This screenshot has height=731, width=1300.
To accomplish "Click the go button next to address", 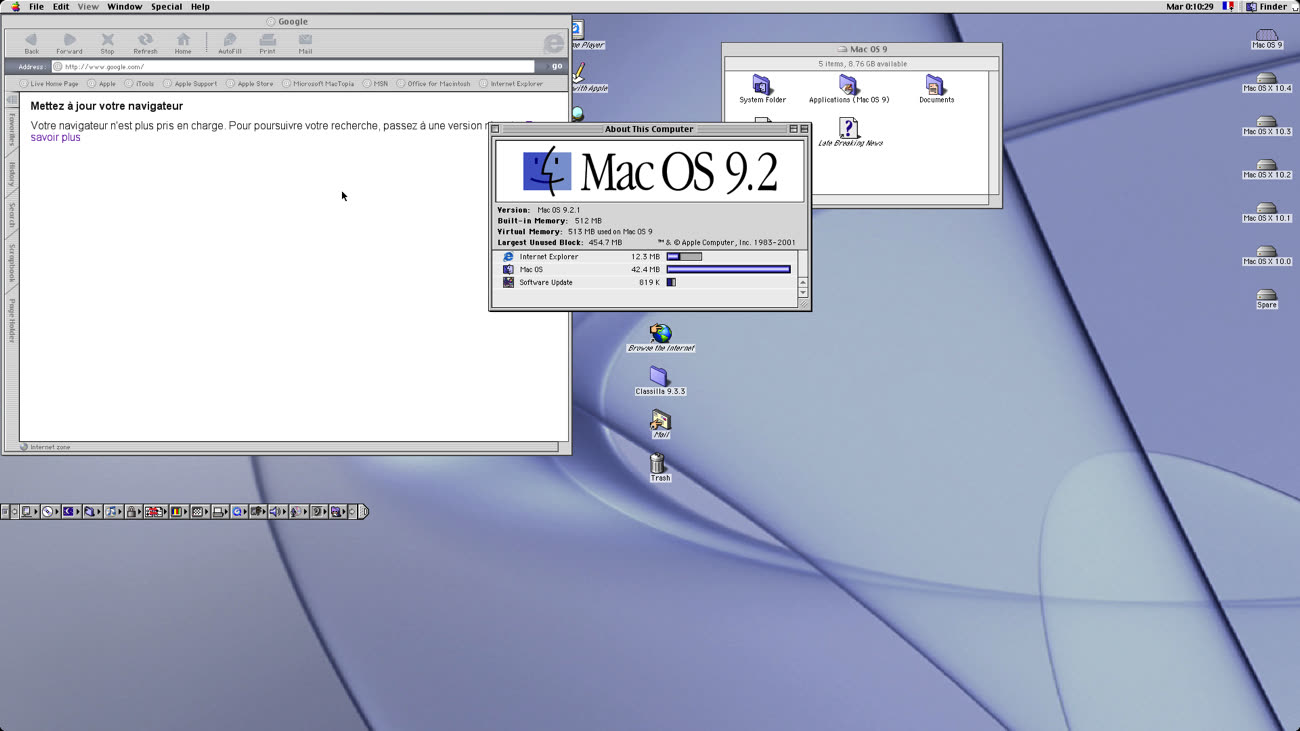I will pos(556,67).
